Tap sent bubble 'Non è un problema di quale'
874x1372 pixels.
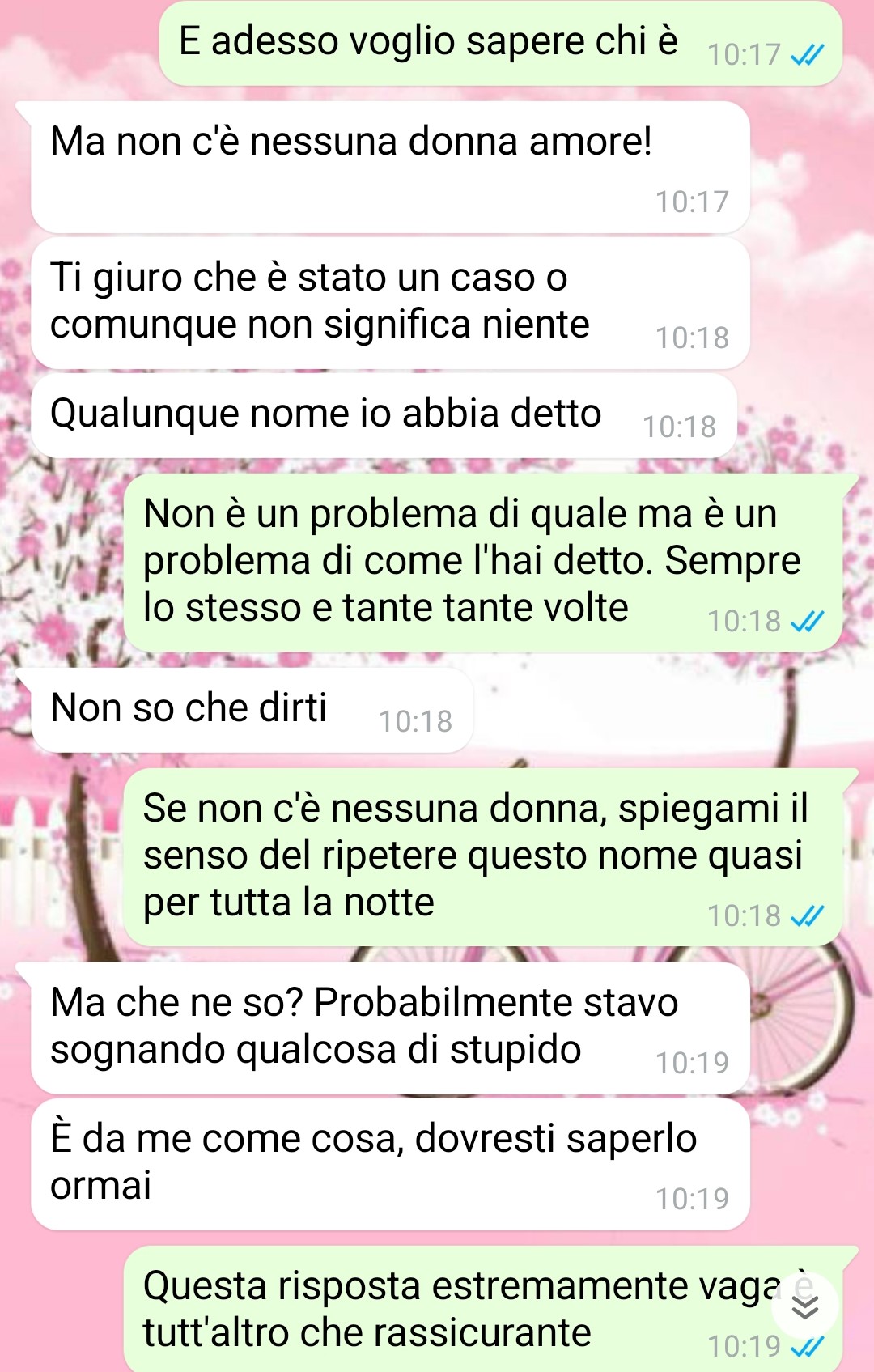[x=483, y=563]
